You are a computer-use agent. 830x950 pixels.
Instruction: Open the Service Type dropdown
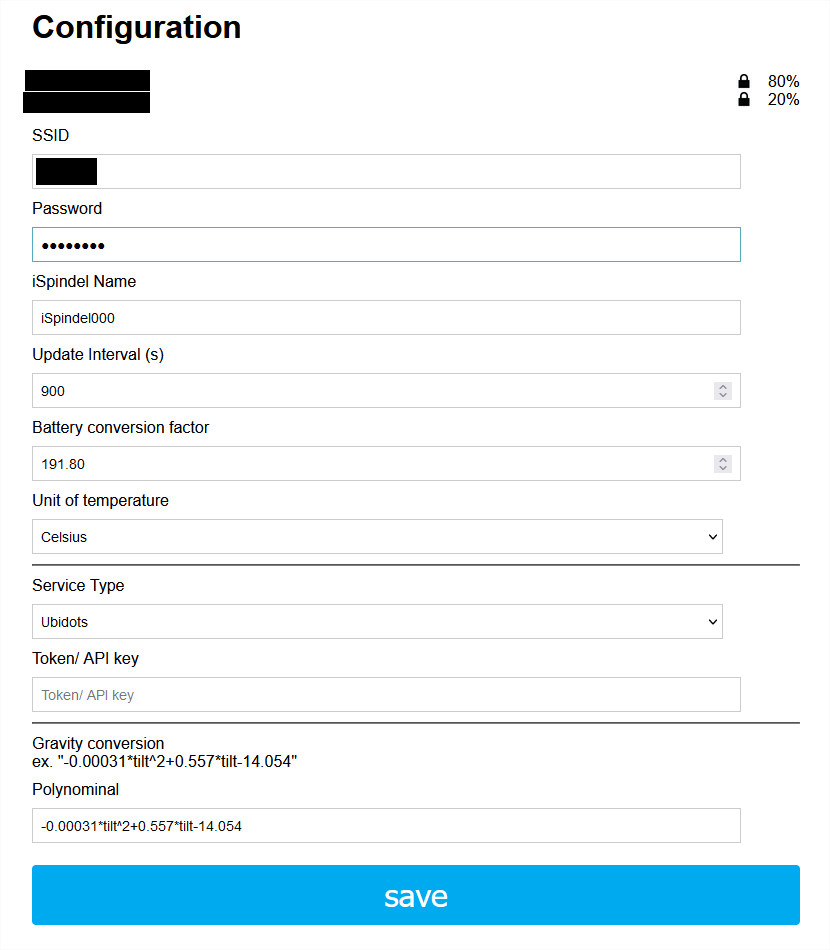(x=377, y=622)
